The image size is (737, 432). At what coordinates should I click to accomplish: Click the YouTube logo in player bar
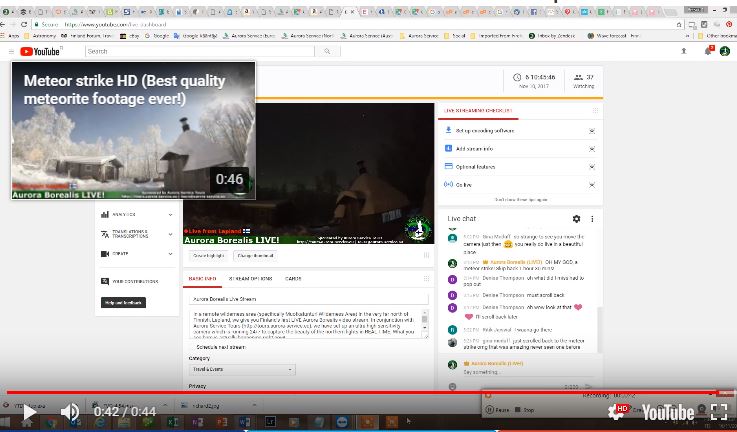[x=667, y=412]
